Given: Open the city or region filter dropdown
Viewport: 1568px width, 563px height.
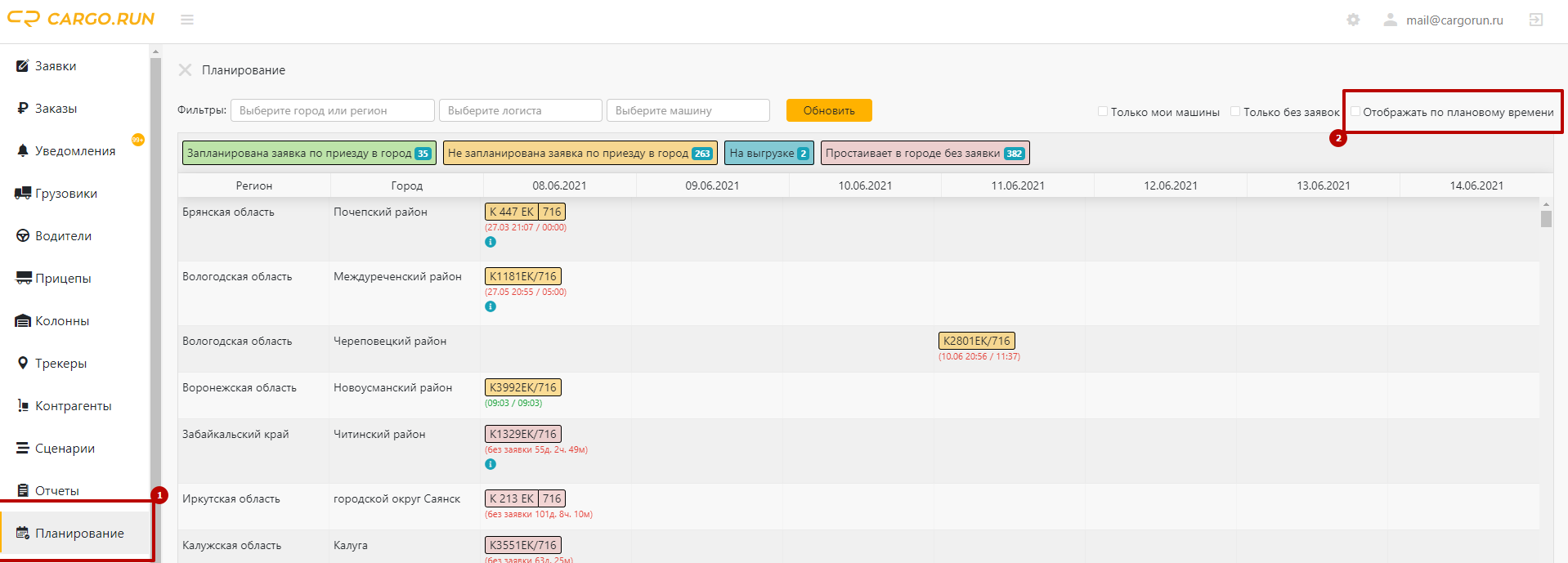Looking at the screenshot, I should click(x=333, y=110).
